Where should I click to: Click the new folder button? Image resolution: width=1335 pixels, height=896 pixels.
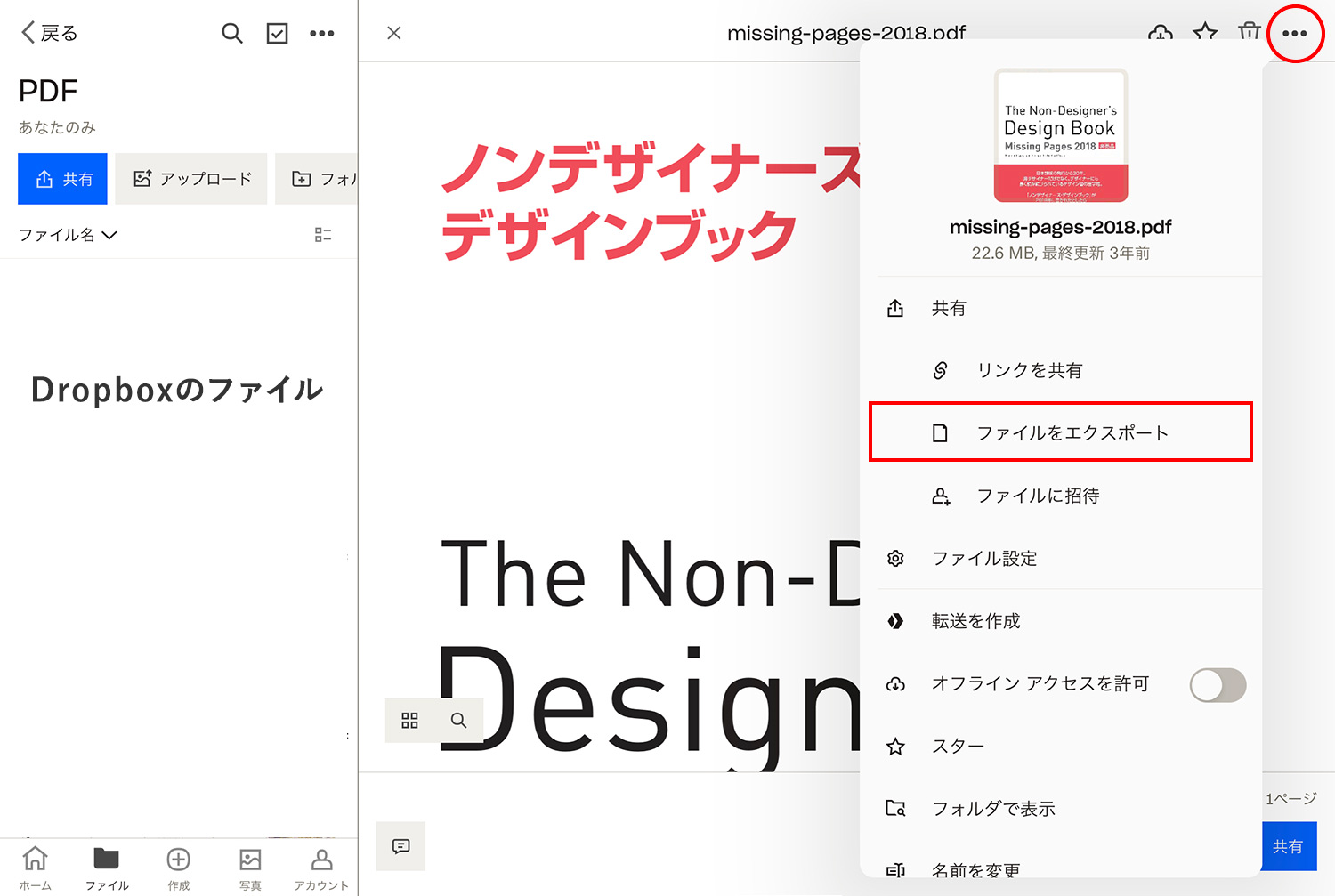tap(317, 179)
